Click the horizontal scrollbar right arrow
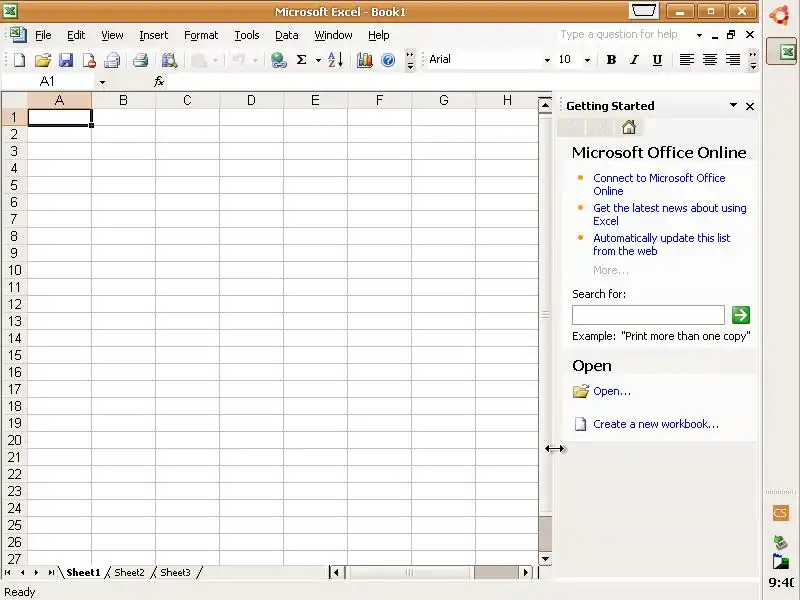The width and height of the screenshot is (800, 600). [526, 572]
